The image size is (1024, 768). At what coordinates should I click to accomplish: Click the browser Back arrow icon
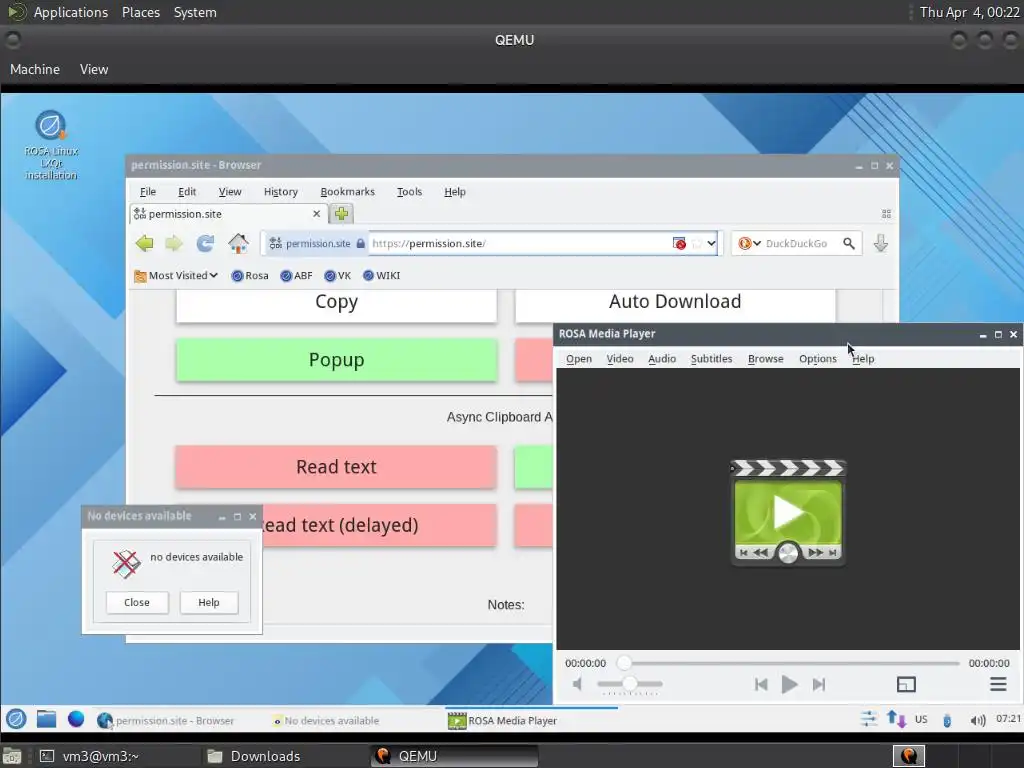(144, 244)
